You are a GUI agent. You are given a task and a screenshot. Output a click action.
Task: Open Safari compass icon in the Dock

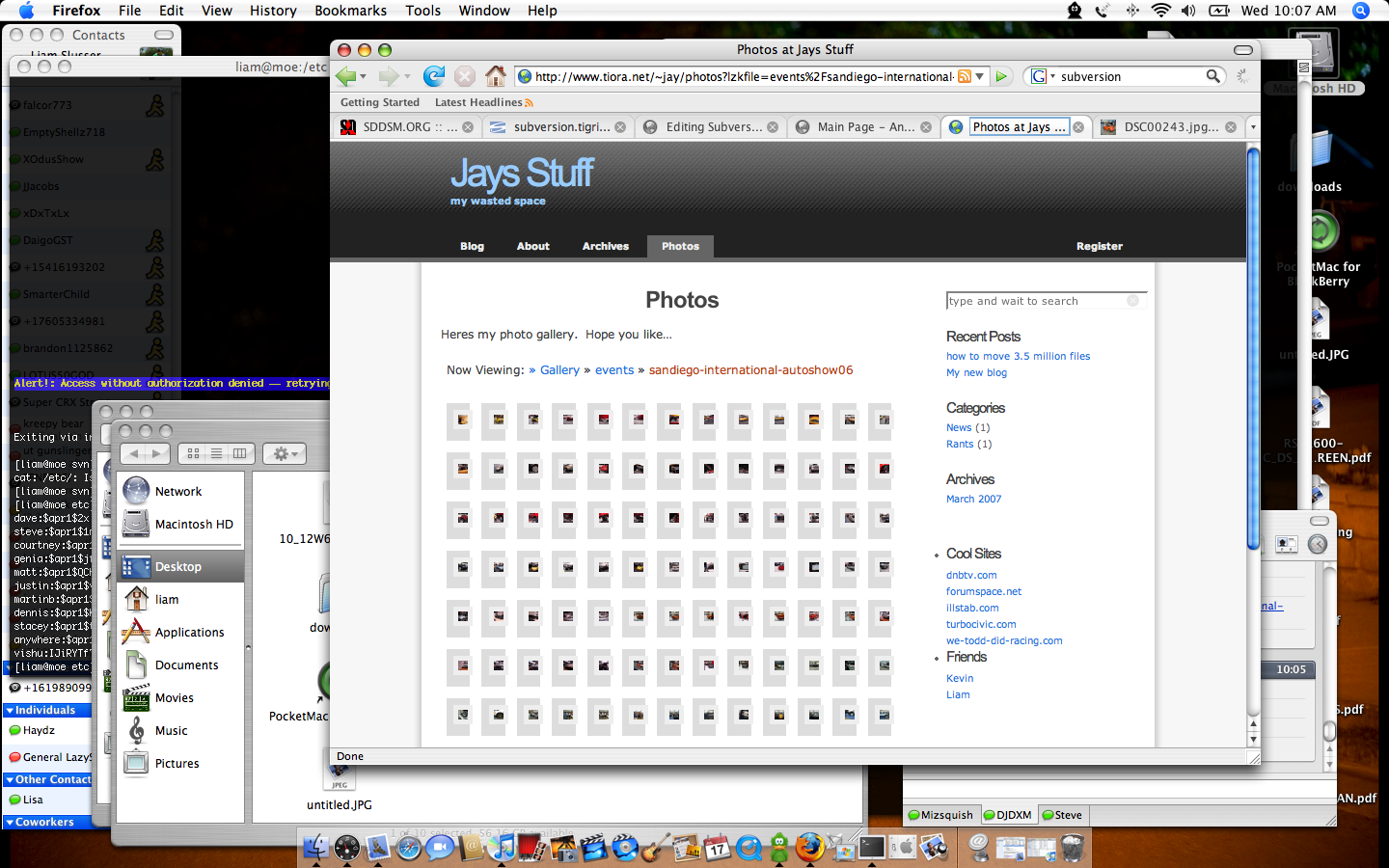pyautogui.click(x=409, y=848)
